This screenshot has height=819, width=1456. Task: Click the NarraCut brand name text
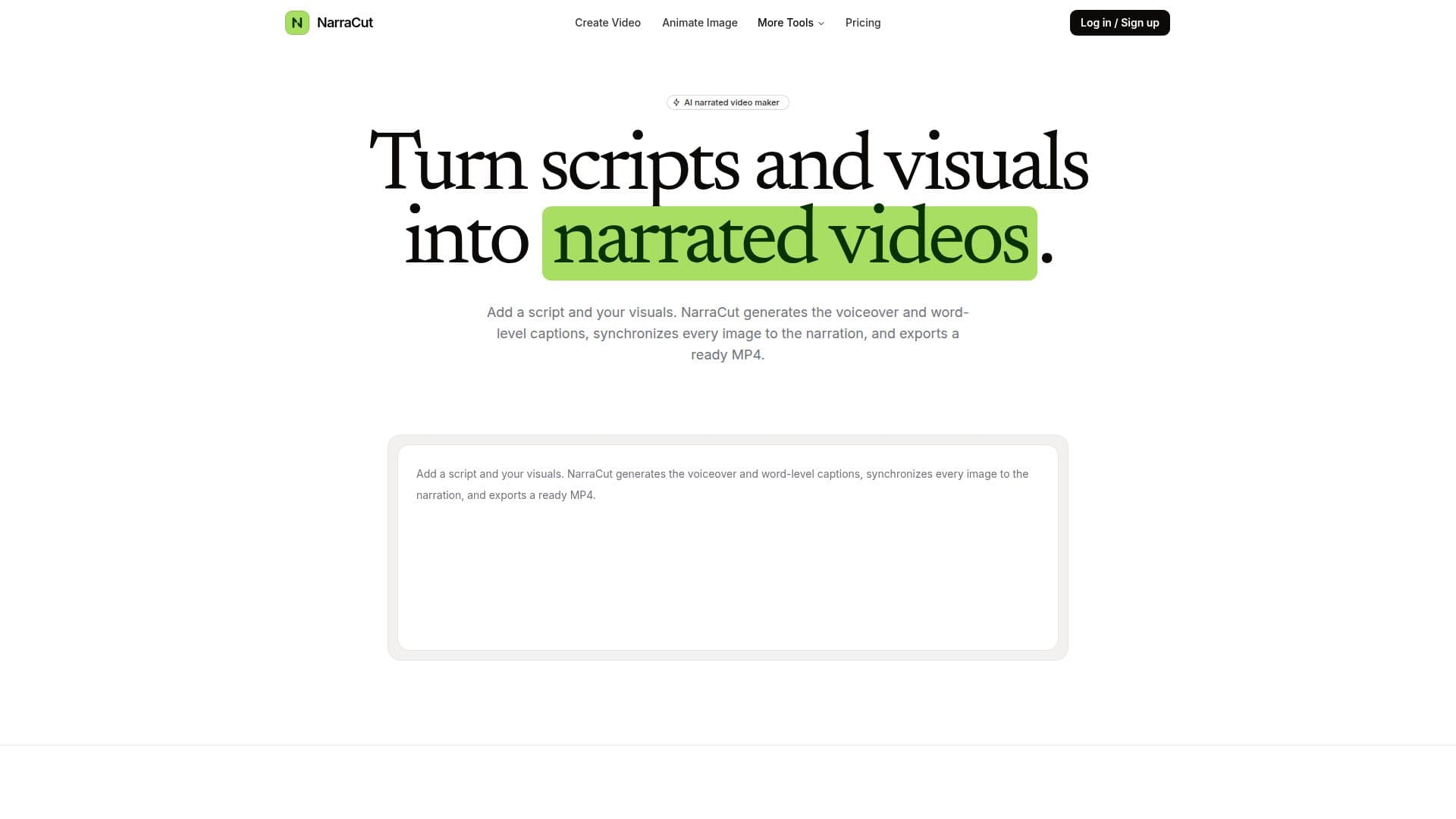coord(345,23)
